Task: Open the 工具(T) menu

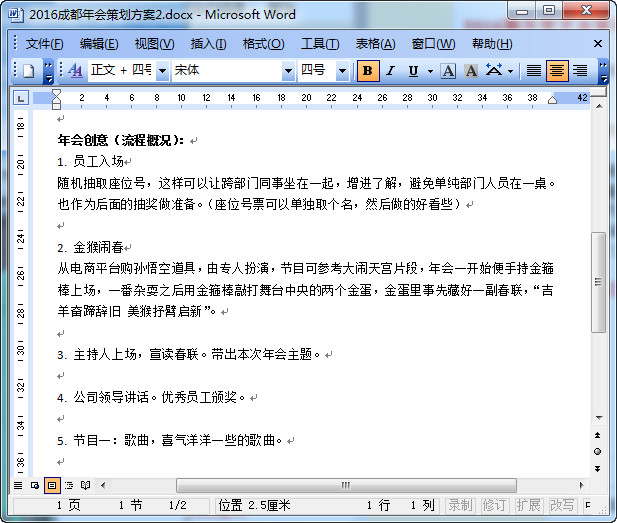Action: point(320,44)
